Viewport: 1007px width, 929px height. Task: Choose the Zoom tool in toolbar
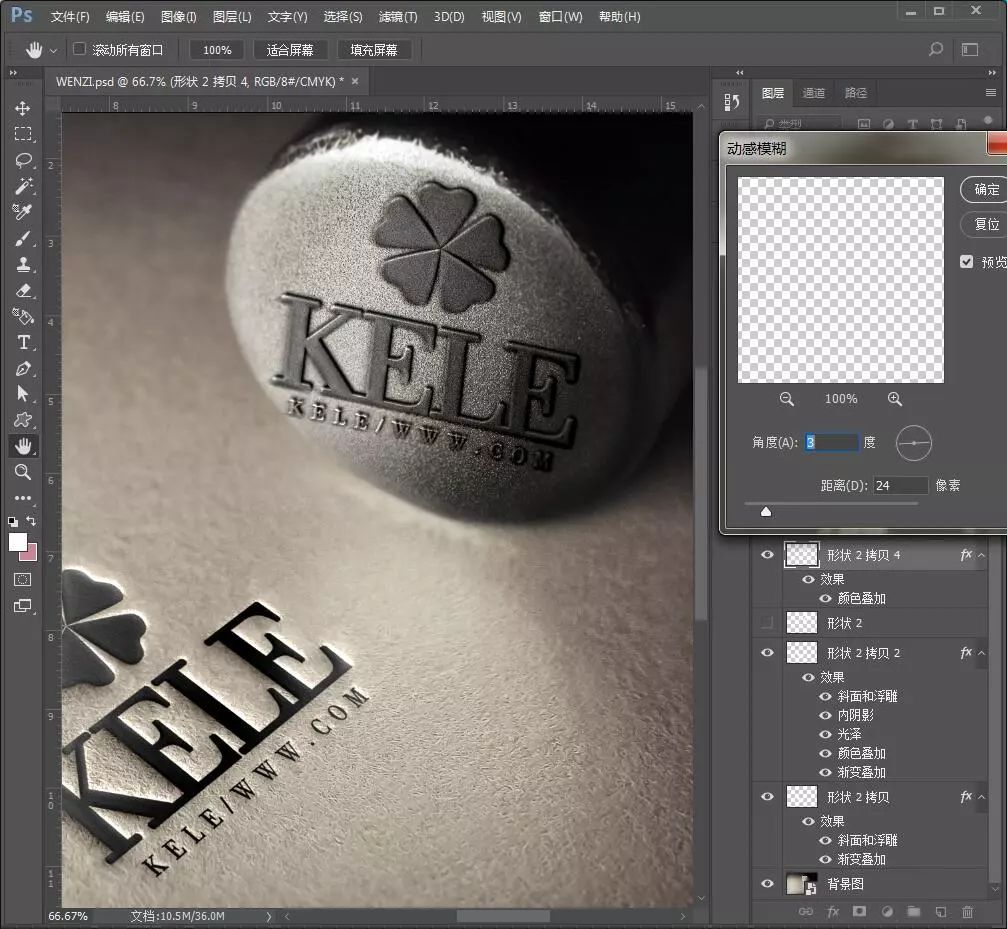[x=23, y=472]
